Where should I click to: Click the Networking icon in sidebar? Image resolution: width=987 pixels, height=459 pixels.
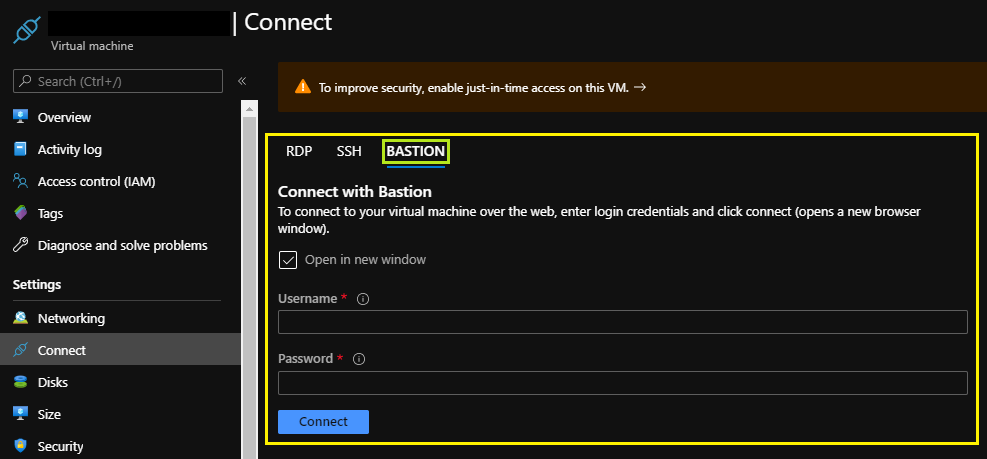(x=21, y=318)
